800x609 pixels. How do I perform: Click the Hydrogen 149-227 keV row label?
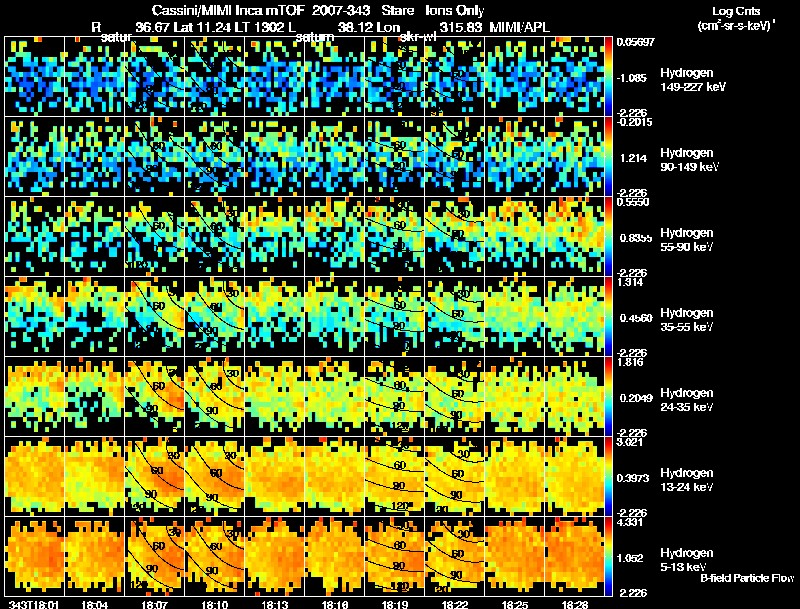click(693, 80)
